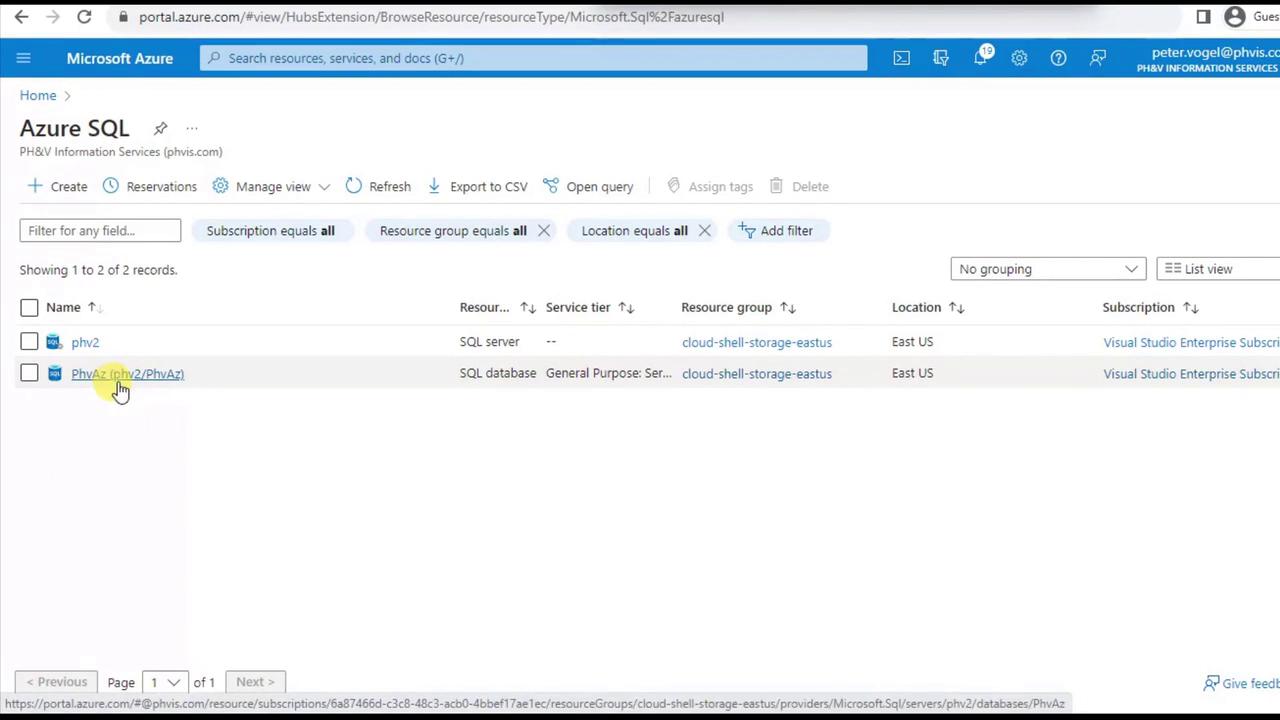This screenshot has width=1280, height=720.
Task: Remove the Resource group filter
Action: click(544, 231)
